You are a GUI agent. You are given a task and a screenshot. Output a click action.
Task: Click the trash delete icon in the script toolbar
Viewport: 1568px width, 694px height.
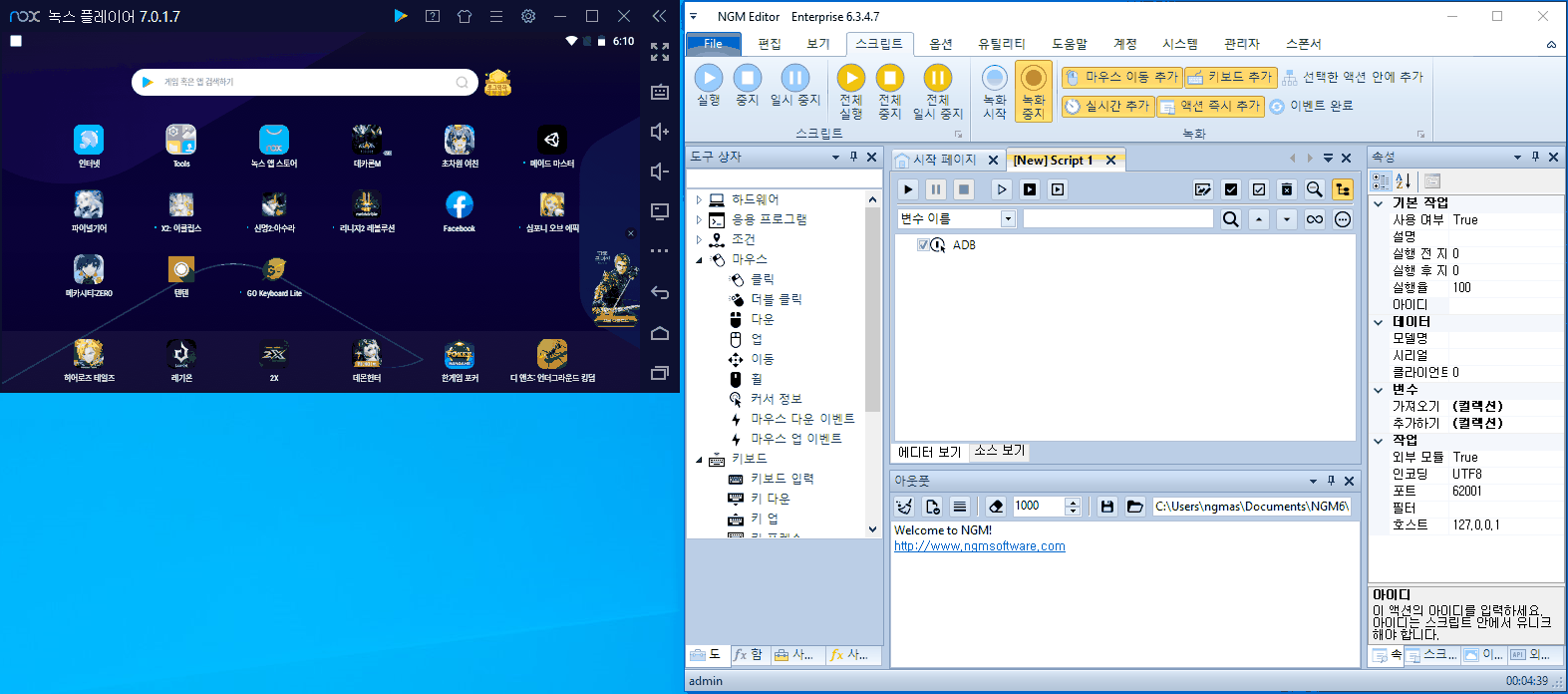[x=1287, y=189]
